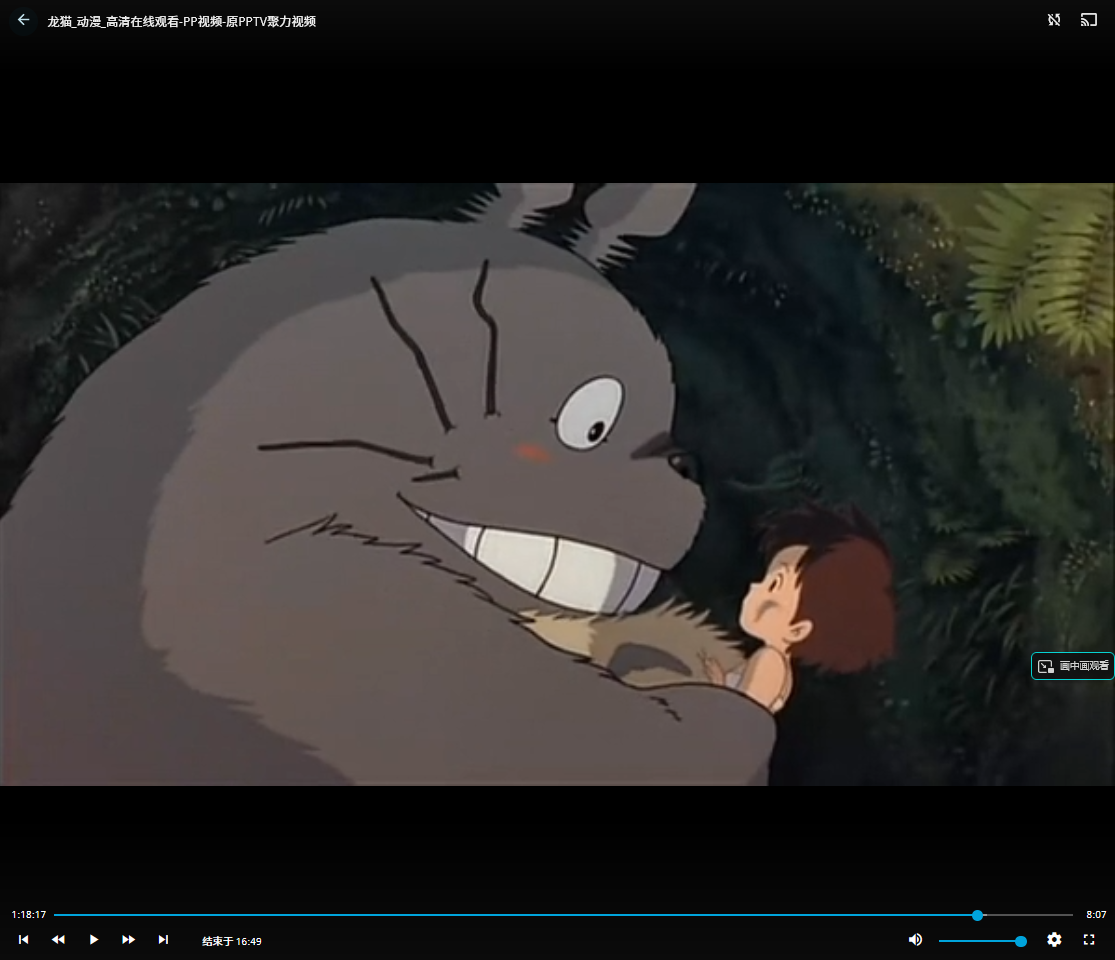1115x960 pixels.
Task: Click the video title 龙猫_动漫 text
Action: [181, 21]
